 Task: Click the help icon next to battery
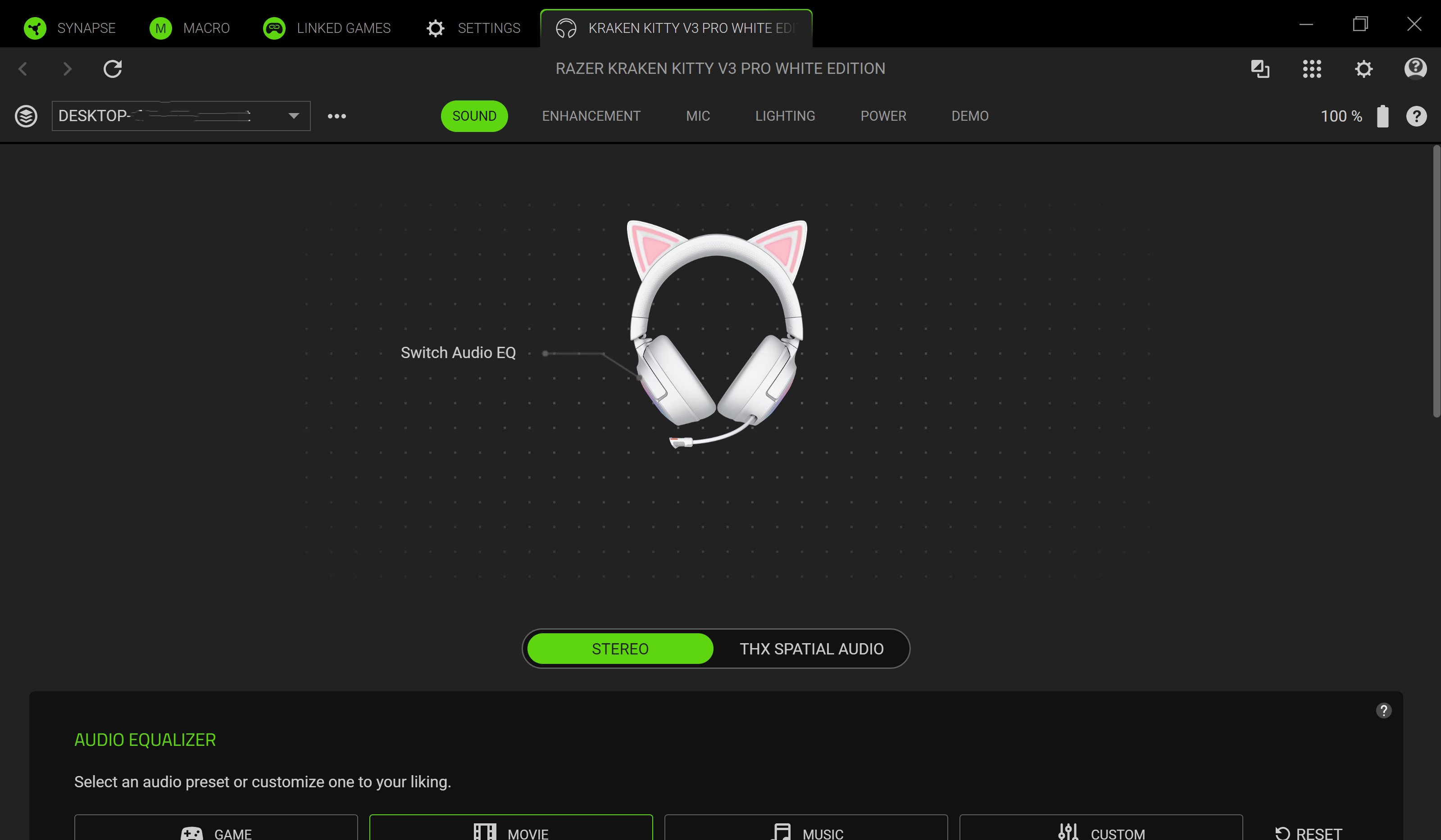(x=1416, y=116)
